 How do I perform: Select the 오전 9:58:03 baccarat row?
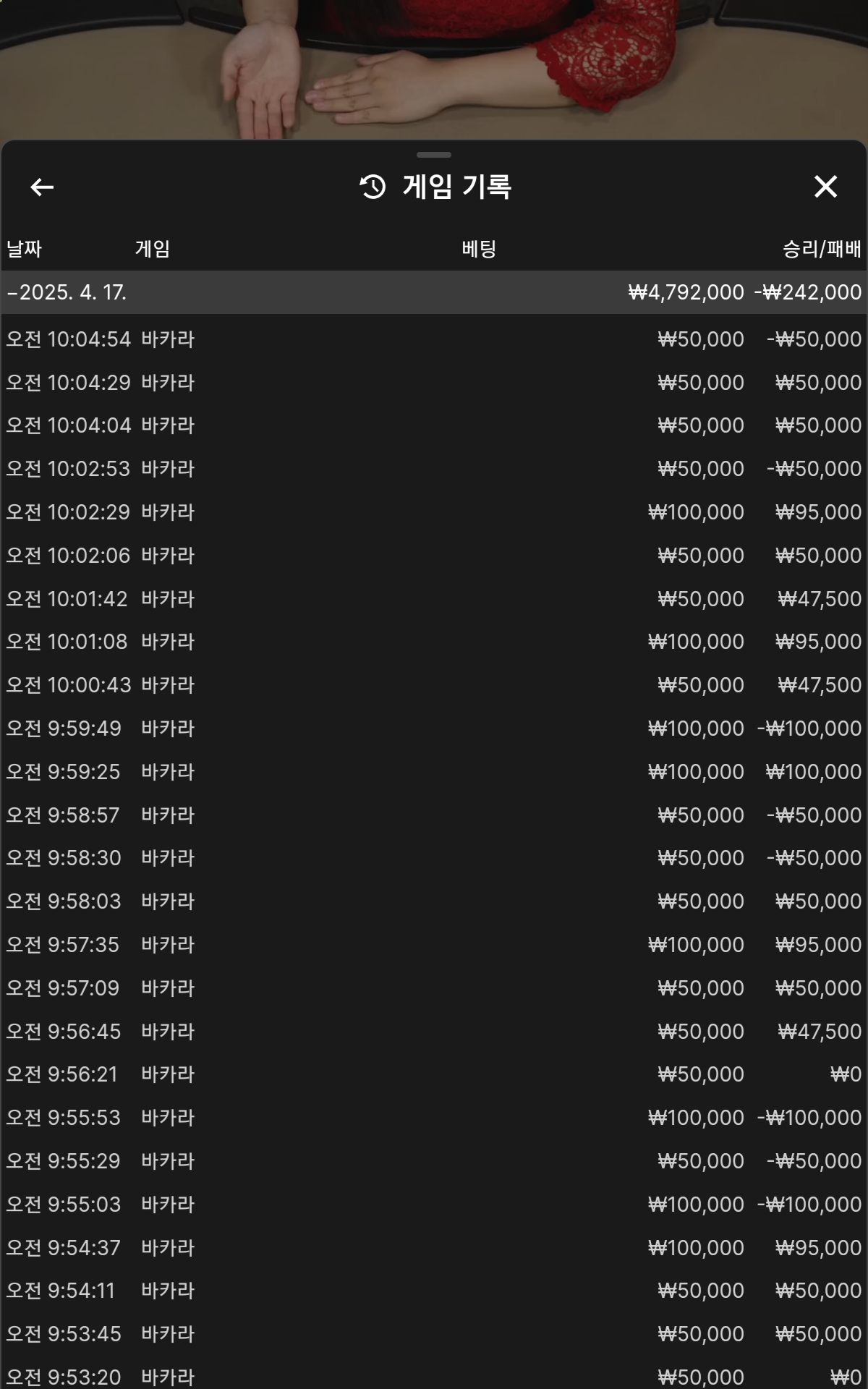(434, 901)
